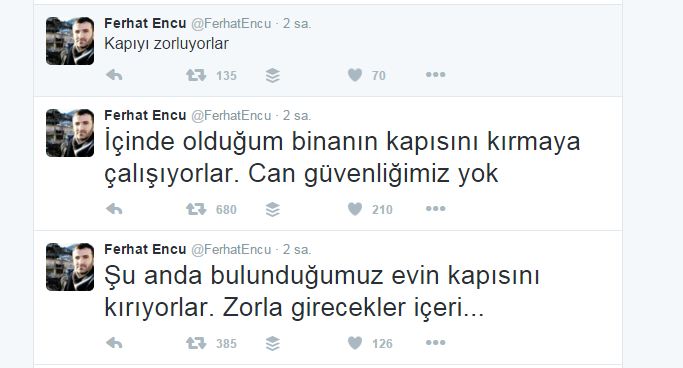Like the tweet with 210 likes
683x368 pixels.
pos(355,209)
